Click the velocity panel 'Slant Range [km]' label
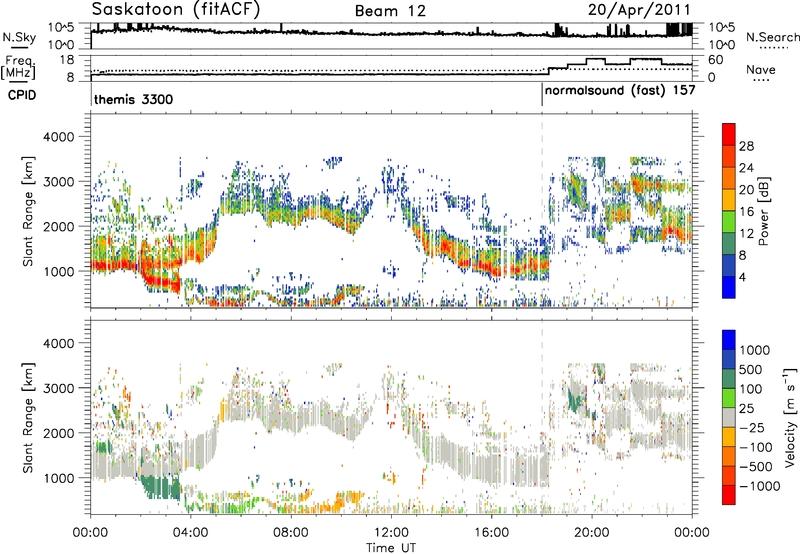The image size is (800, 554). coord(28,417)
